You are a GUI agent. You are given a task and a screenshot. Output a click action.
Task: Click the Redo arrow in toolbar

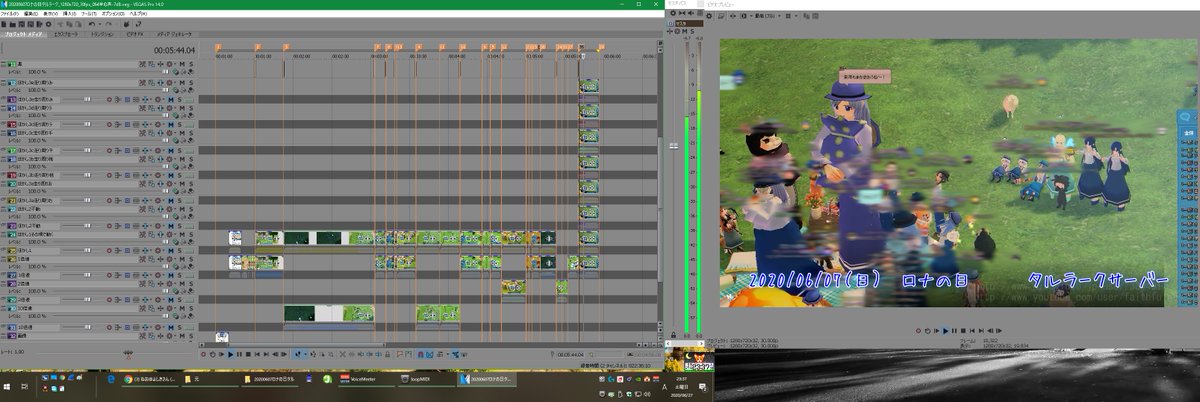tap(108, 24)
